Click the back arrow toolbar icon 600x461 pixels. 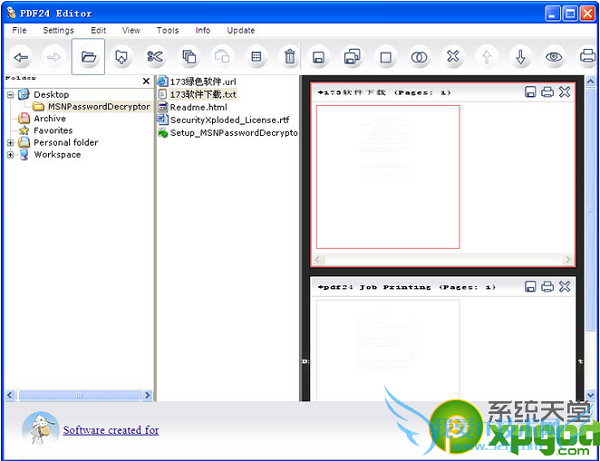pyautogui.click(x=20, y=57)
